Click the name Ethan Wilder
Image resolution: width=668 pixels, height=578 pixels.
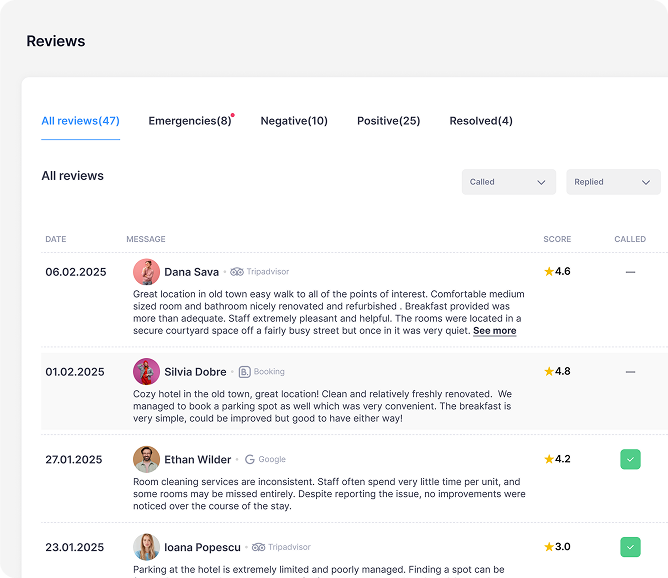[198, 460]
